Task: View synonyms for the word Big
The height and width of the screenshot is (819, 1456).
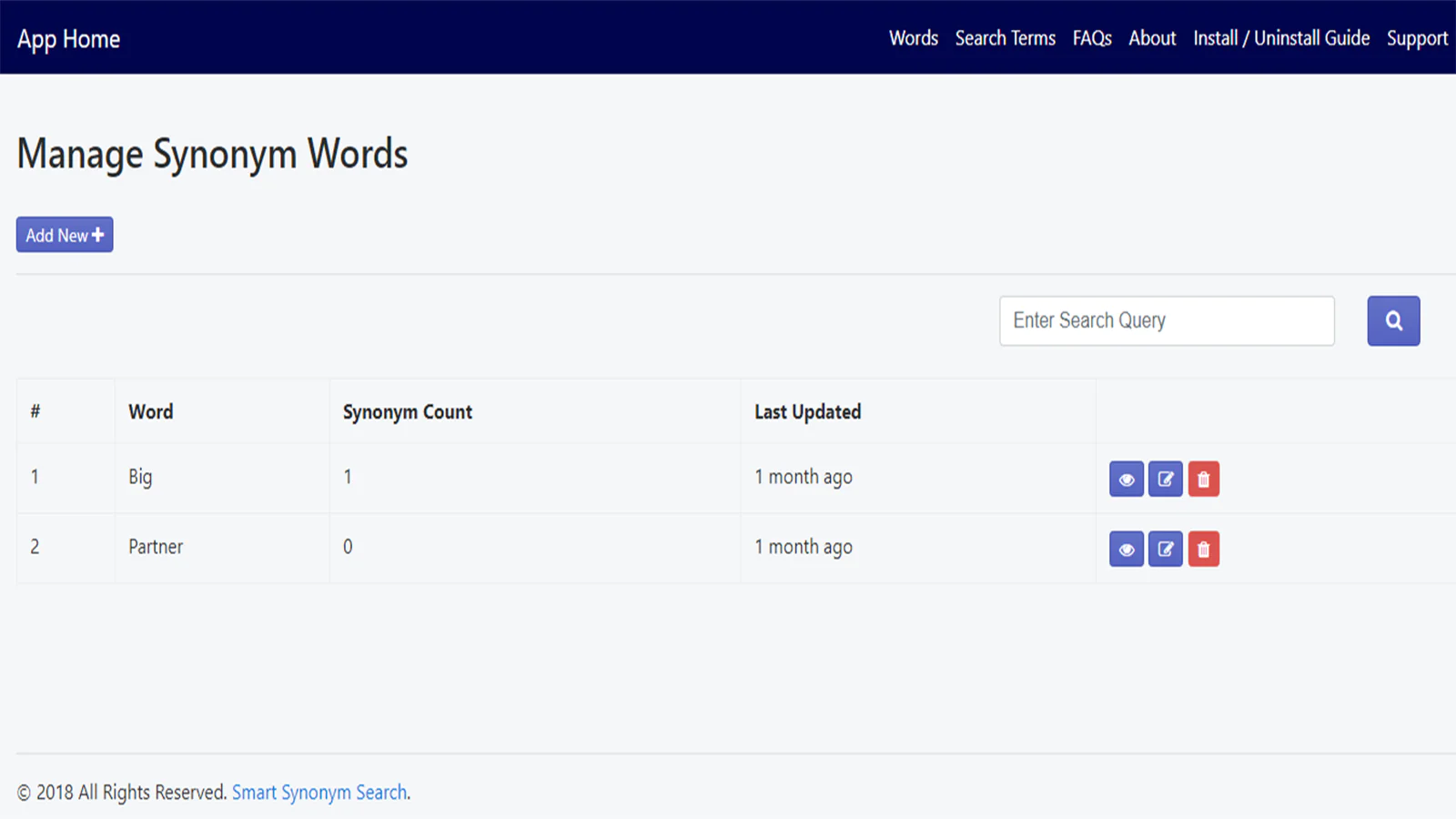Action: (1126, 480)
